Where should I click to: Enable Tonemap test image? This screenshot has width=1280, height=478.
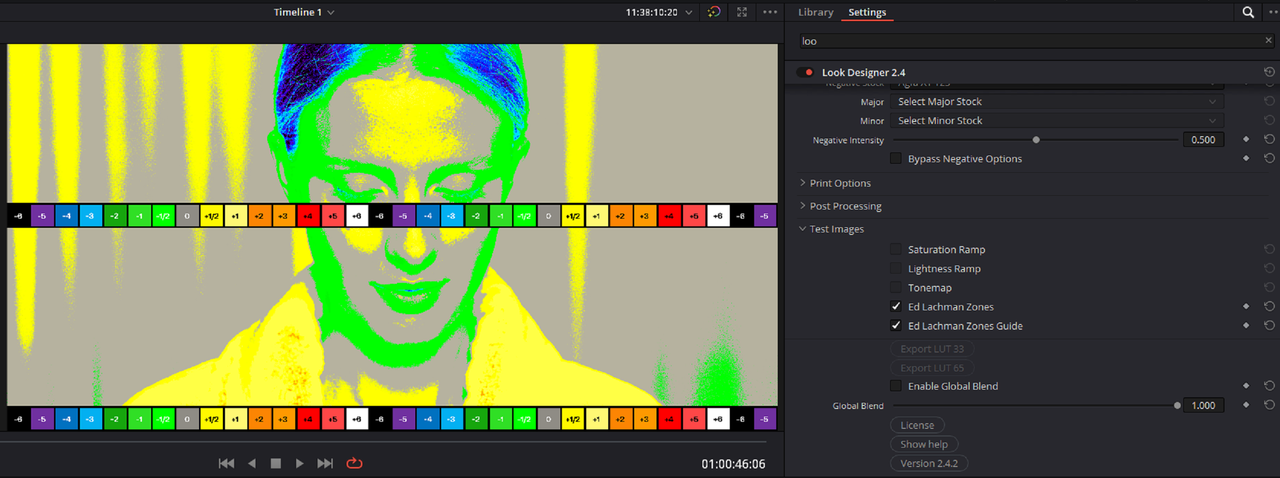coord(896,287)
